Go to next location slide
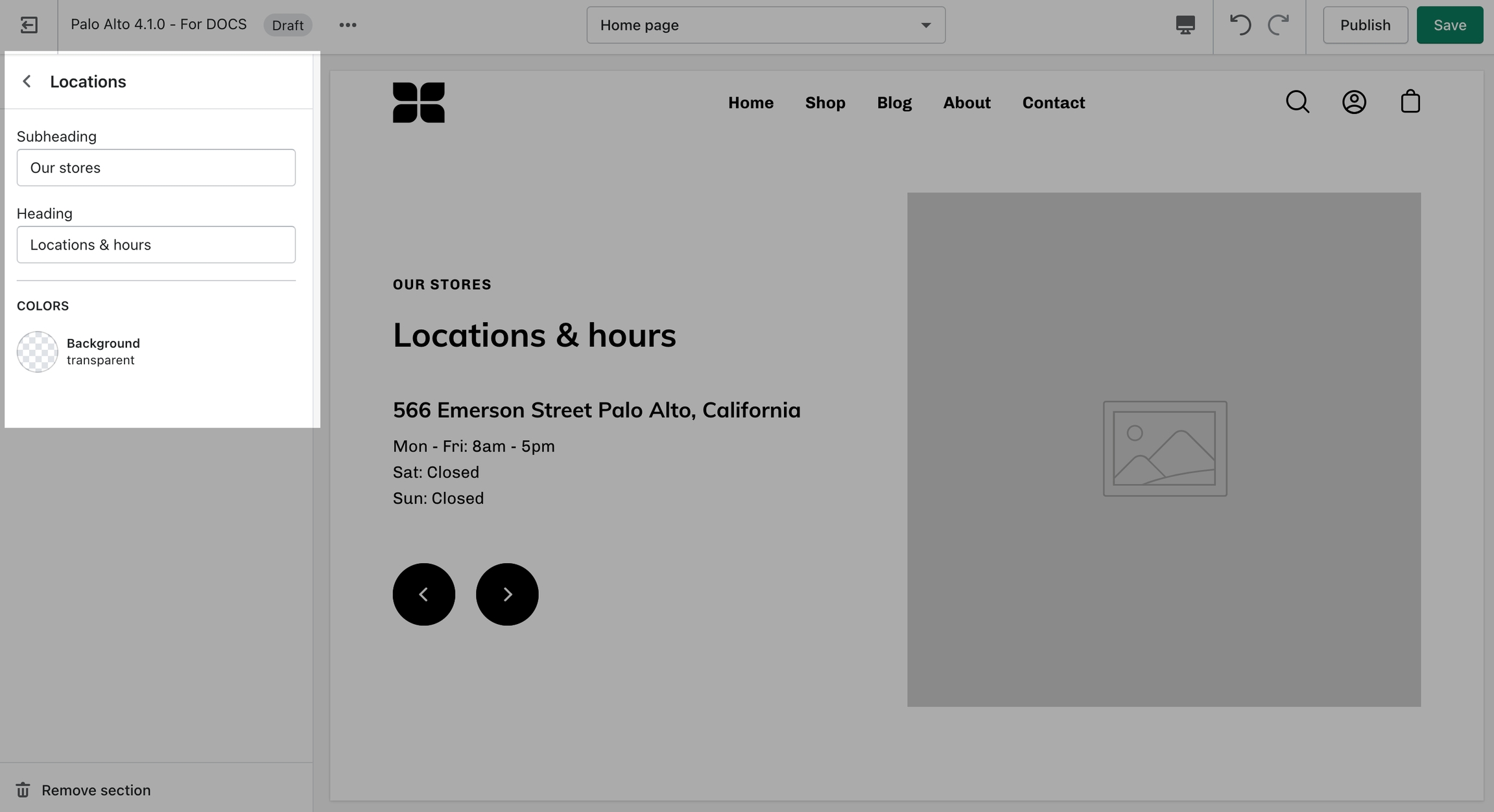The image size is (1494, 812). coord(507,594)
